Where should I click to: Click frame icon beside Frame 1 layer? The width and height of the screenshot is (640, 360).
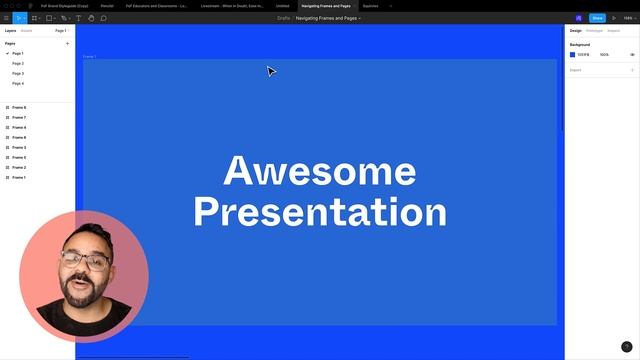(7, 178)
